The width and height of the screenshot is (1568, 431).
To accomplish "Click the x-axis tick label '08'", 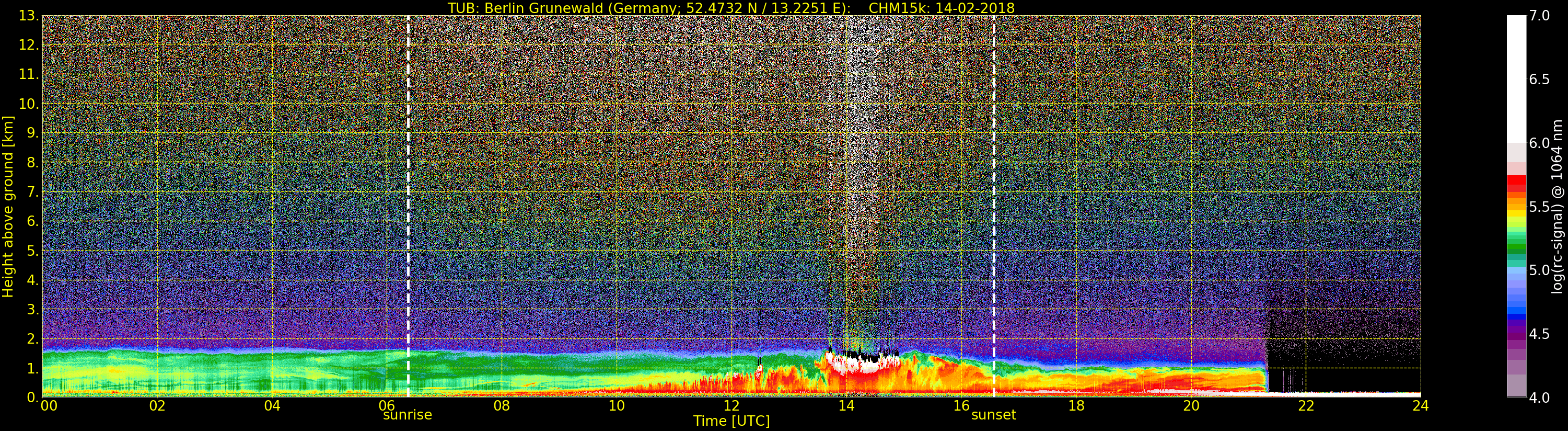I will pyautogui.click(x=502, y=406).
